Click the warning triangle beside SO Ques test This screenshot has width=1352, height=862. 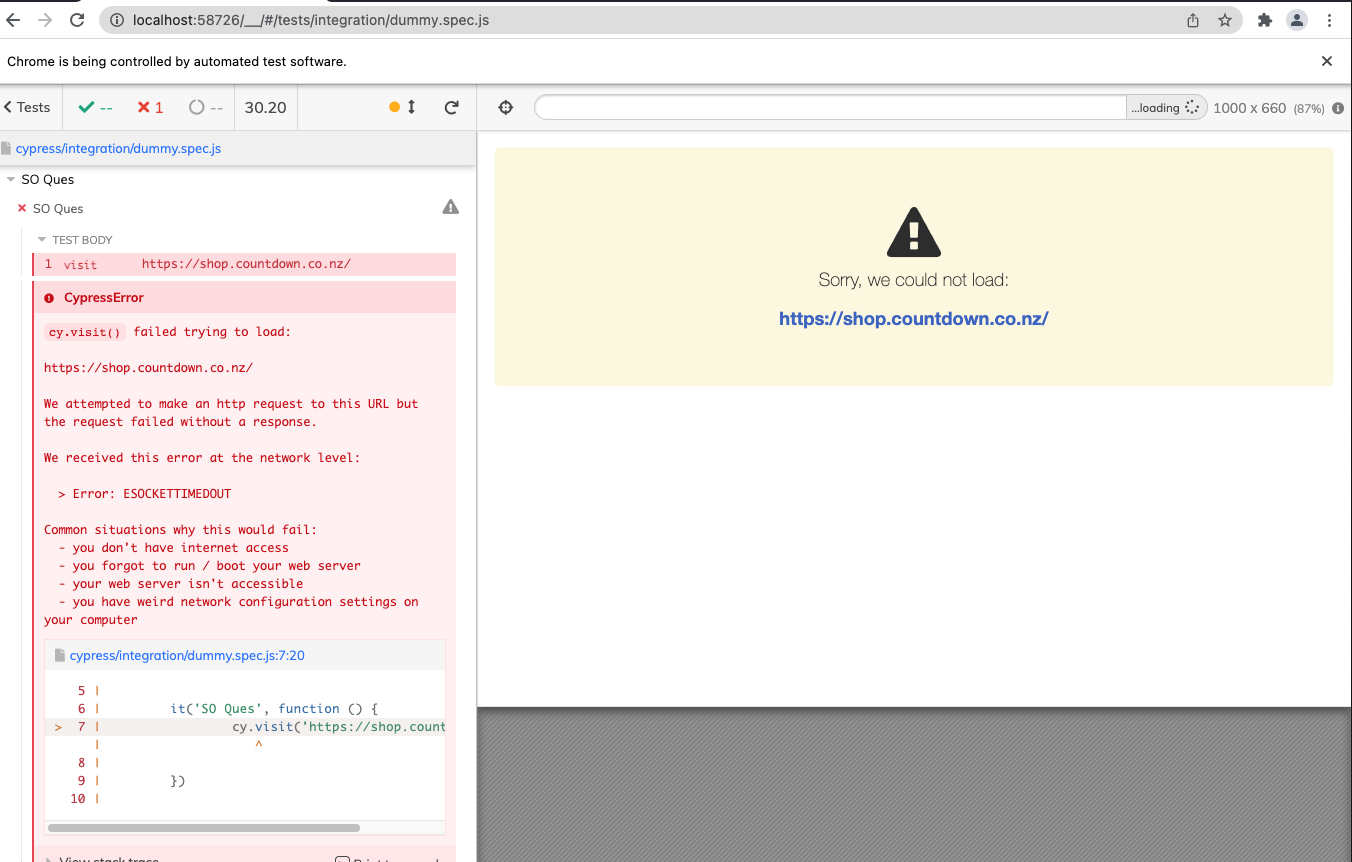[x=451, y=207]
